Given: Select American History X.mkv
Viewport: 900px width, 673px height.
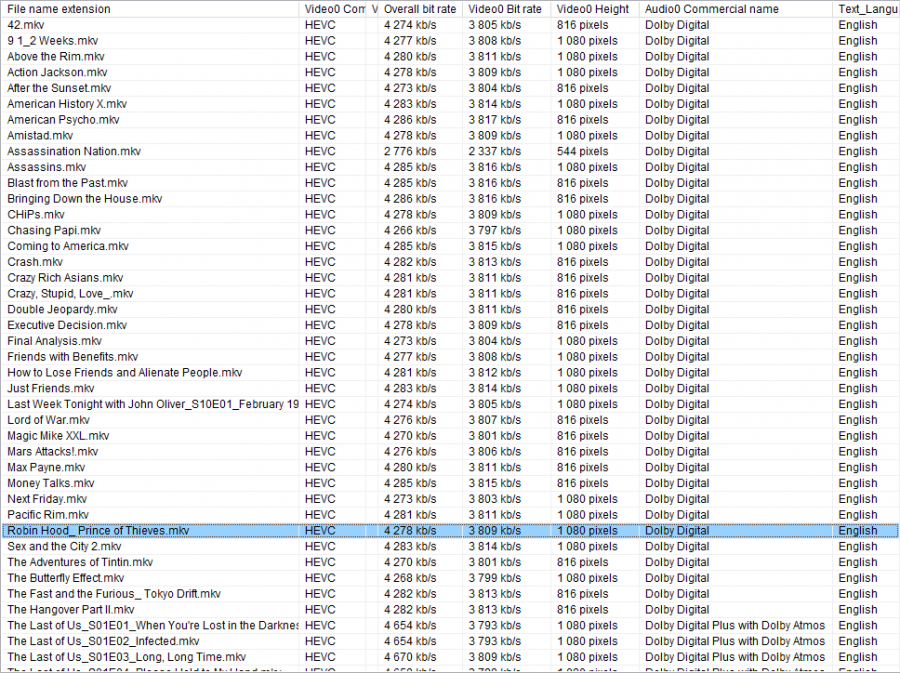Looking at the screenshot, I should pyautogui.click(x=67, y=104).
